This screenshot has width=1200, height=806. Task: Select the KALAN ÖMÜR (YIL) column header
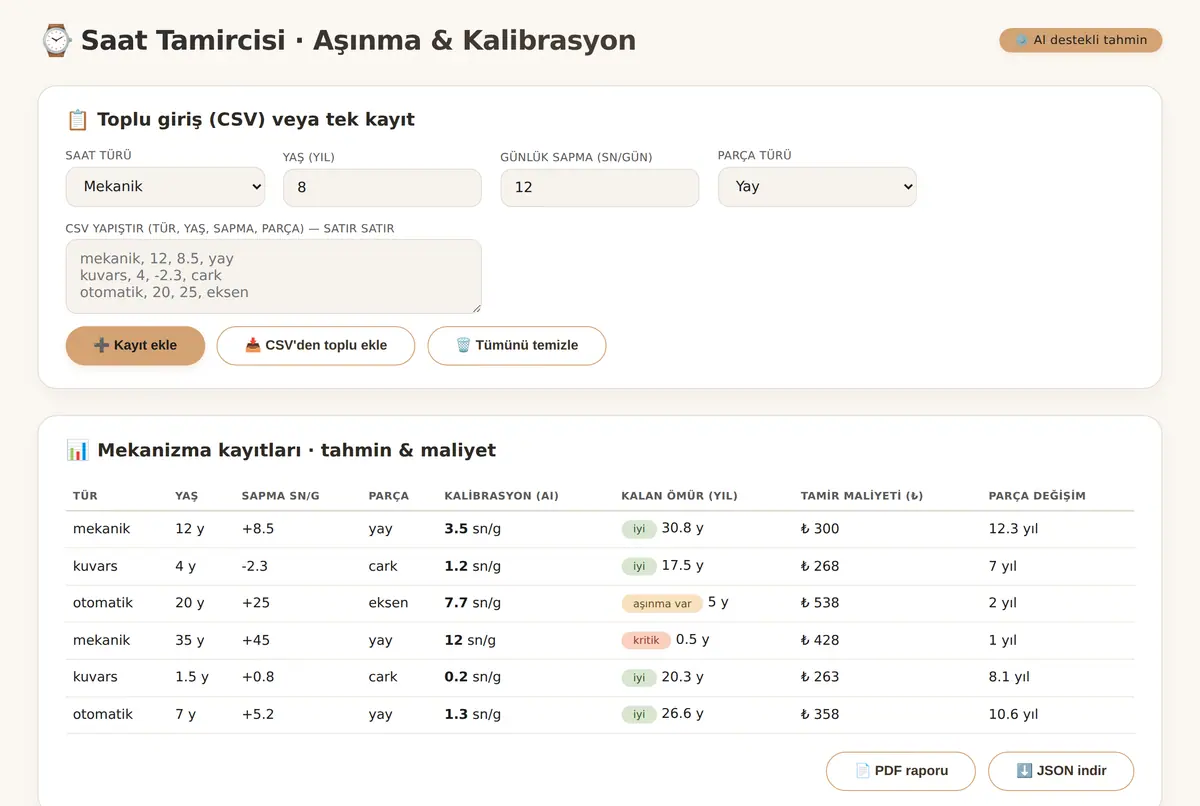click(x=680, y=496)
